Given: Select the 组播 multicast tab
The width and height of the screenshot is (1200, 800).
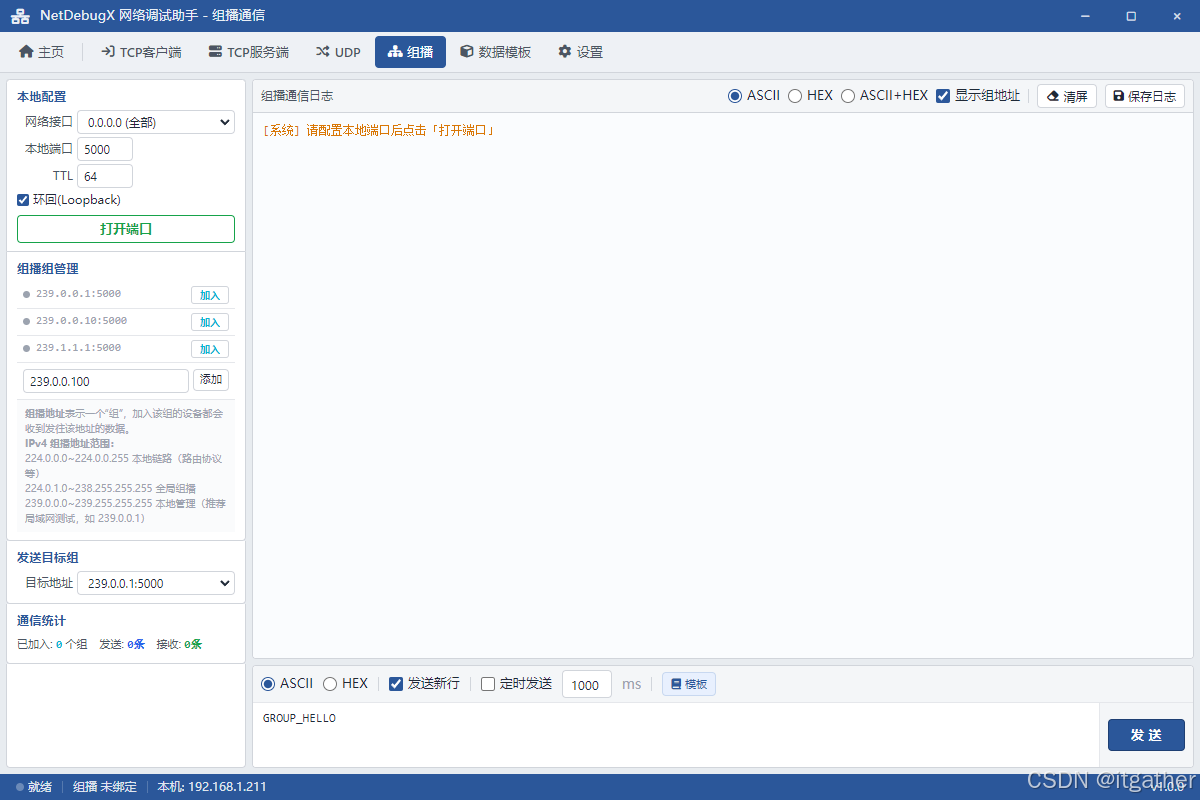Looking at the screenshot, I should point(410,52).
